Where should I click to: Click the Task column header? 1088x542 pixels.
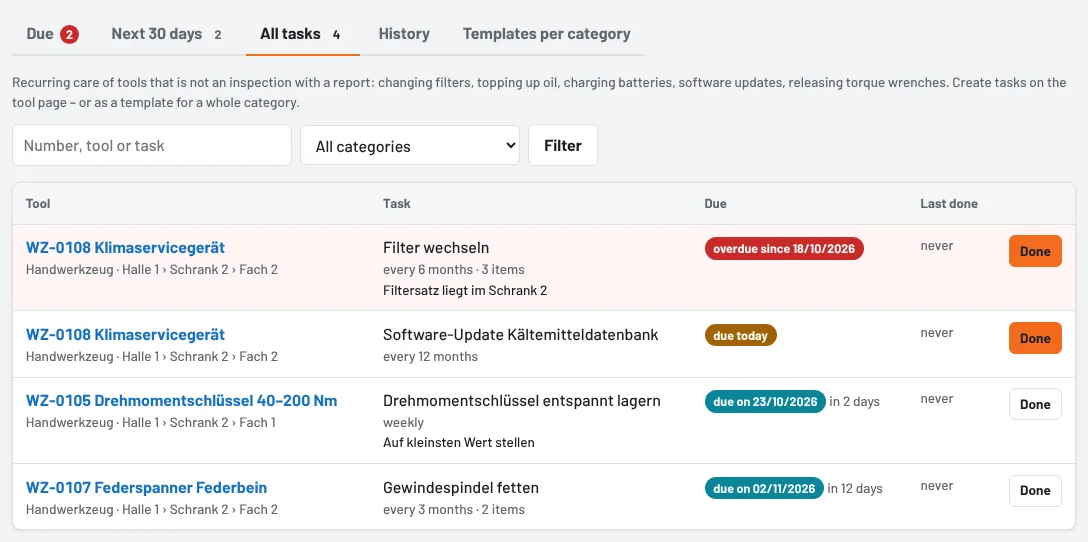pyautogui.click(x=397, y=203)
